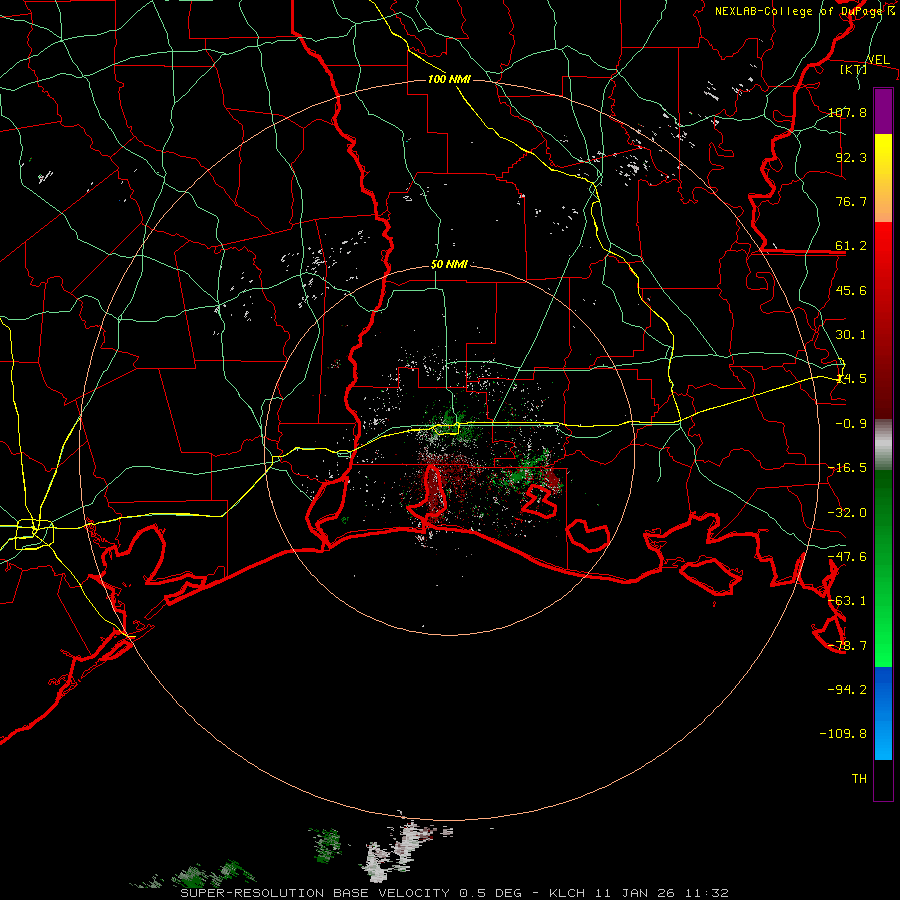Image resolution: width=900 pixels, height=900 pixels.
Task: Click the 45.6 velocity scale value
Action: pyautogui.click(x=851, y=290)
